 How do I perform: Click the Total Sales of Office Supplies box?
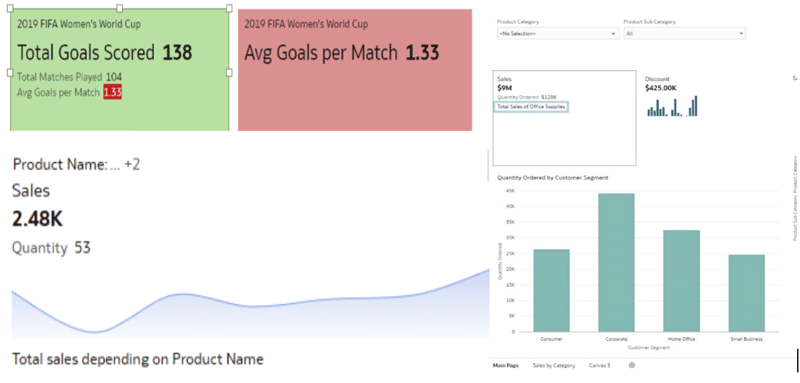(531, 107)
